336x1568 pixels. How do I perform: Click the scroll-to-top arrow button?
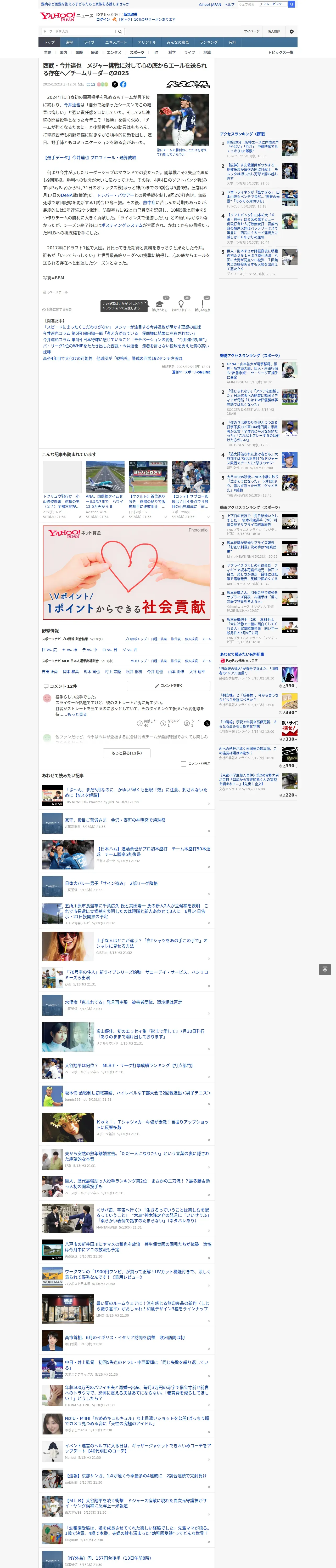tap(325, 970)
